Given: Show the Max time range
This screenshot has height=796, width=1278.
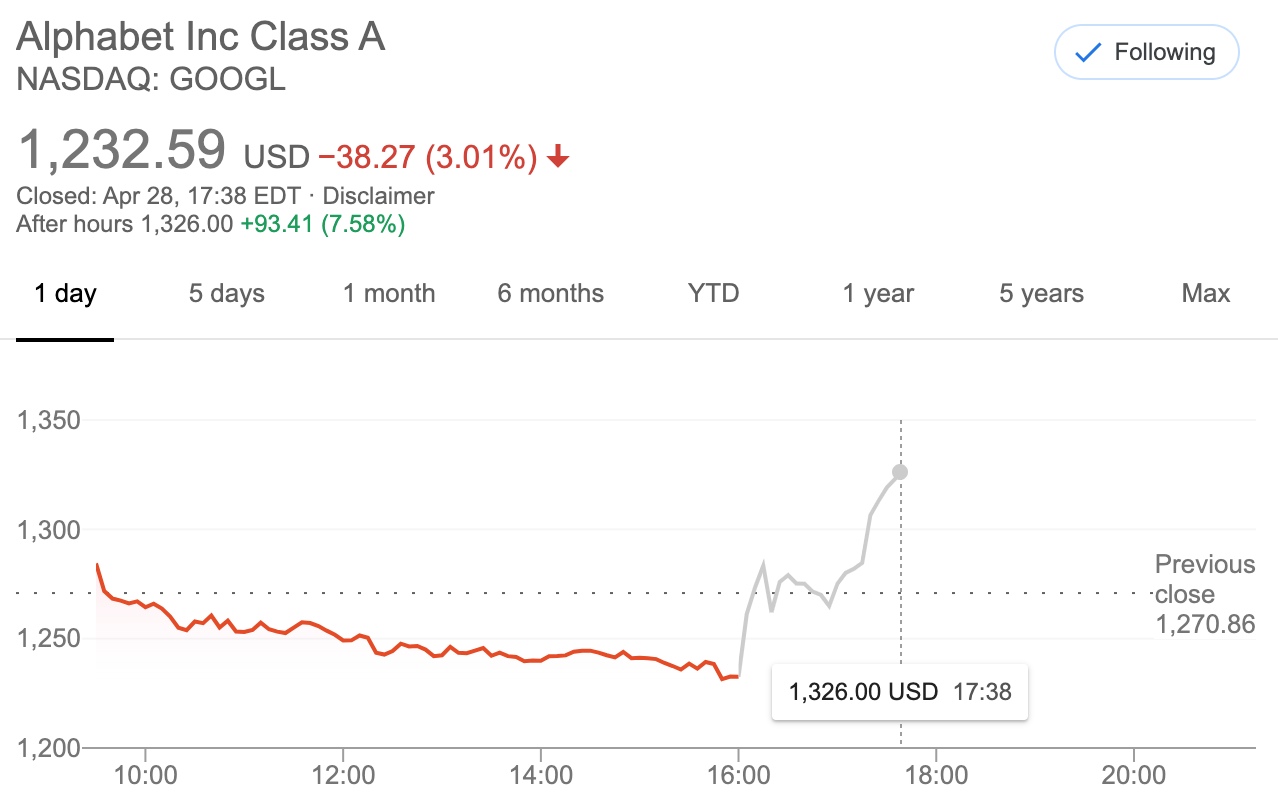Looking at the screenshot, I should (1206, 293).
